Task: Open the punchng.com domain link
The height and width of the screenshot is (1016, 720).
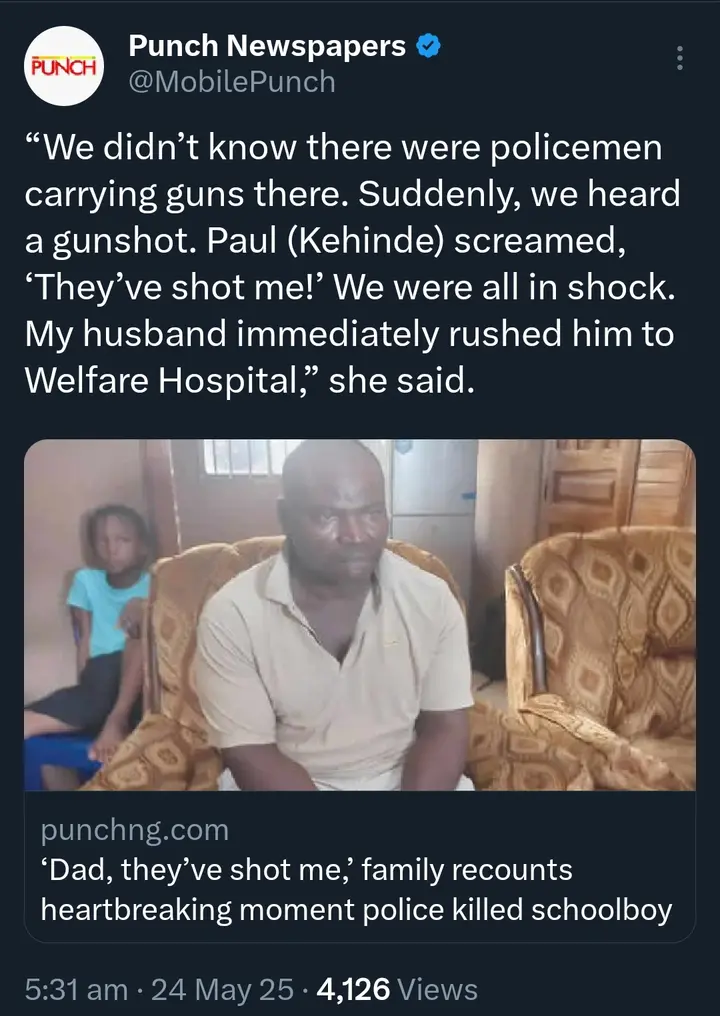Action: coord(135,830)
